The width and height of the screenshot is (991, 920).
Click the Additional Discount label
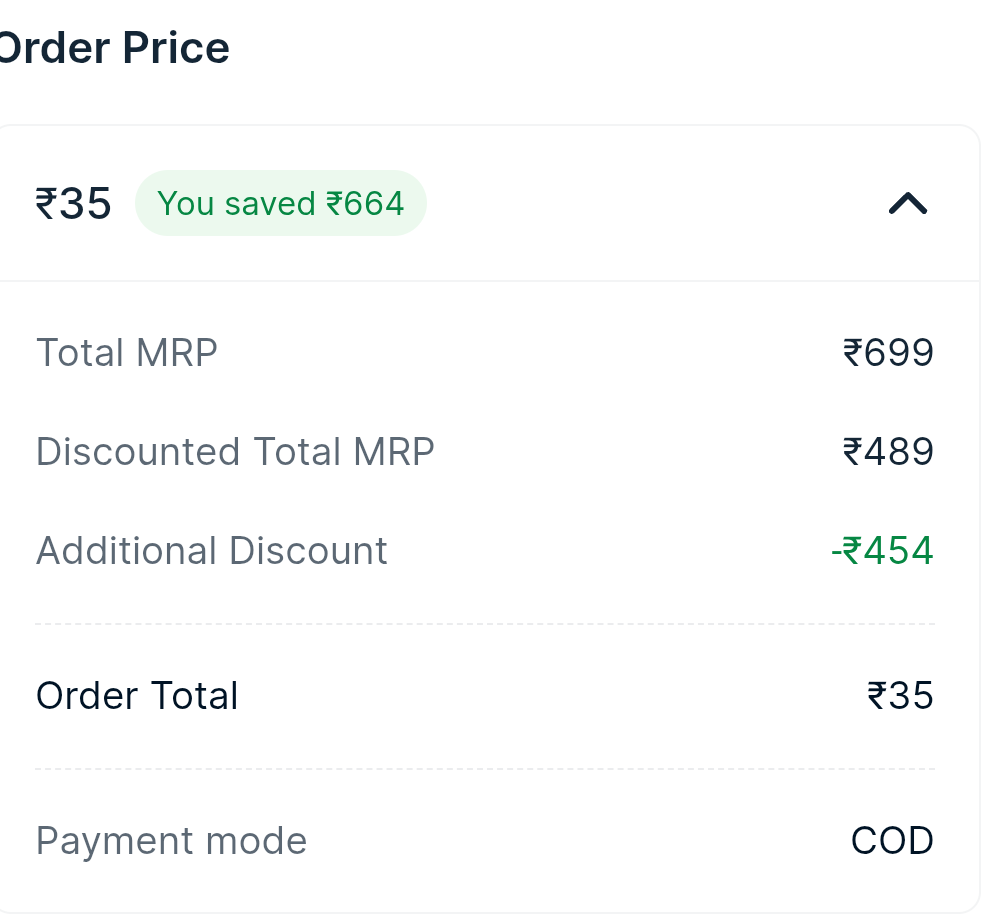[x=212, y=551]
